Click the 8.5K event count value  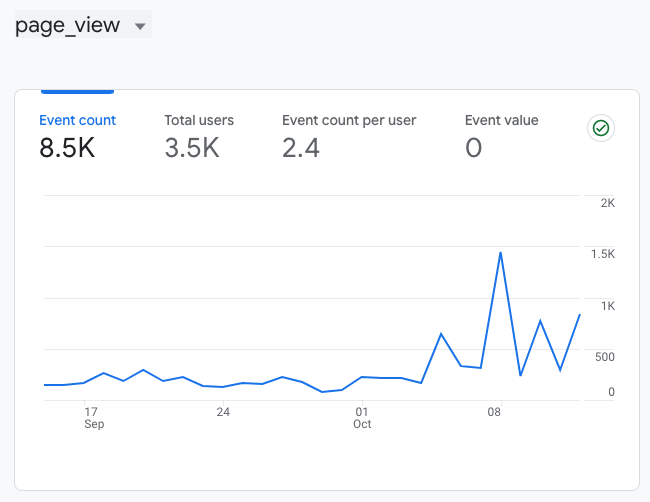[x=67, y=148]
